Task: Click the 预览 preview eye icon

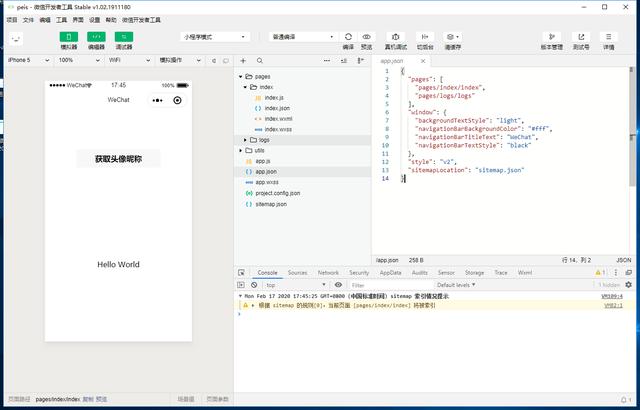Action: click(x=367, y=37)
